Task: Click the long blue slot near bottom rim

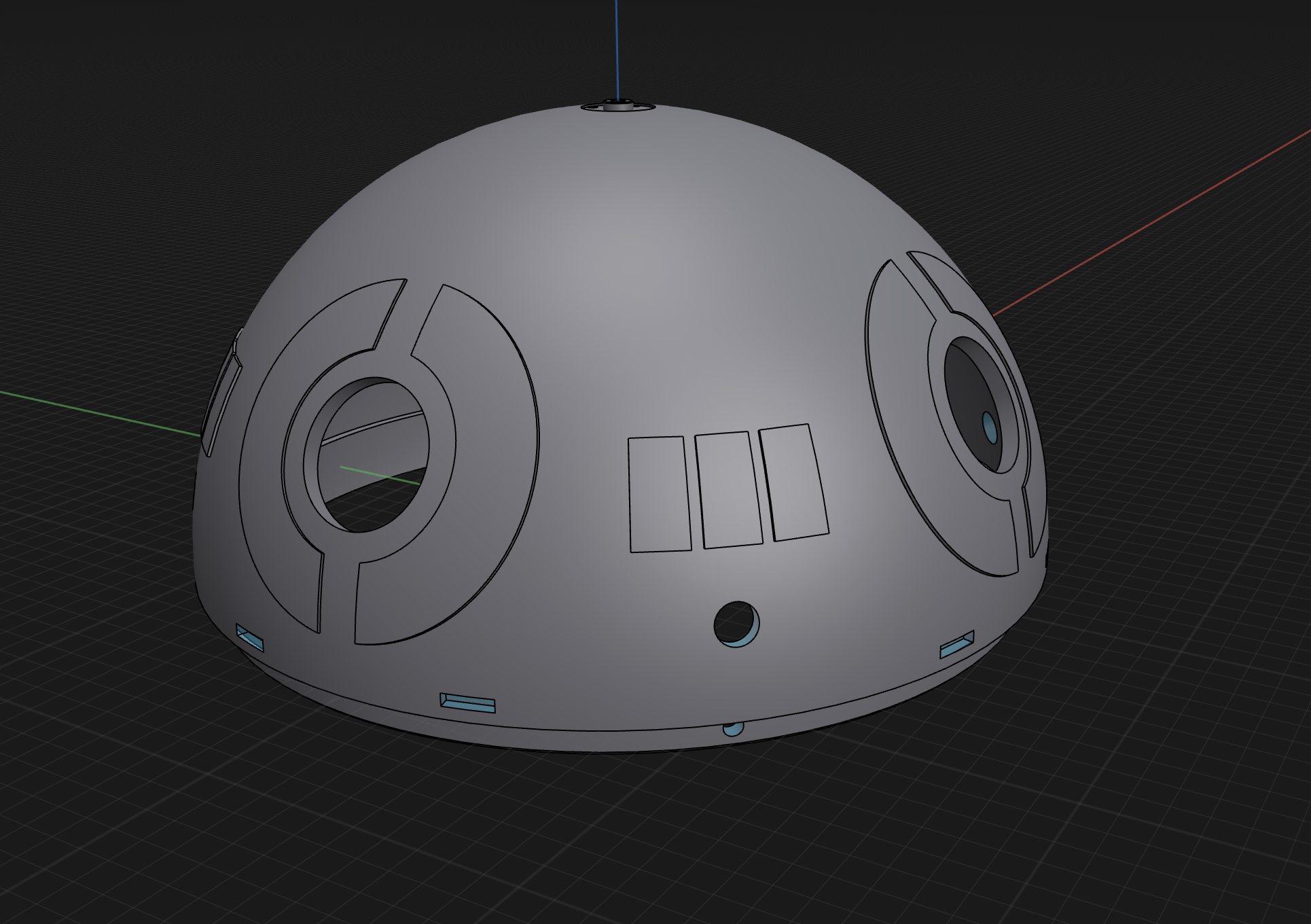Action: (x=467, y=703)
